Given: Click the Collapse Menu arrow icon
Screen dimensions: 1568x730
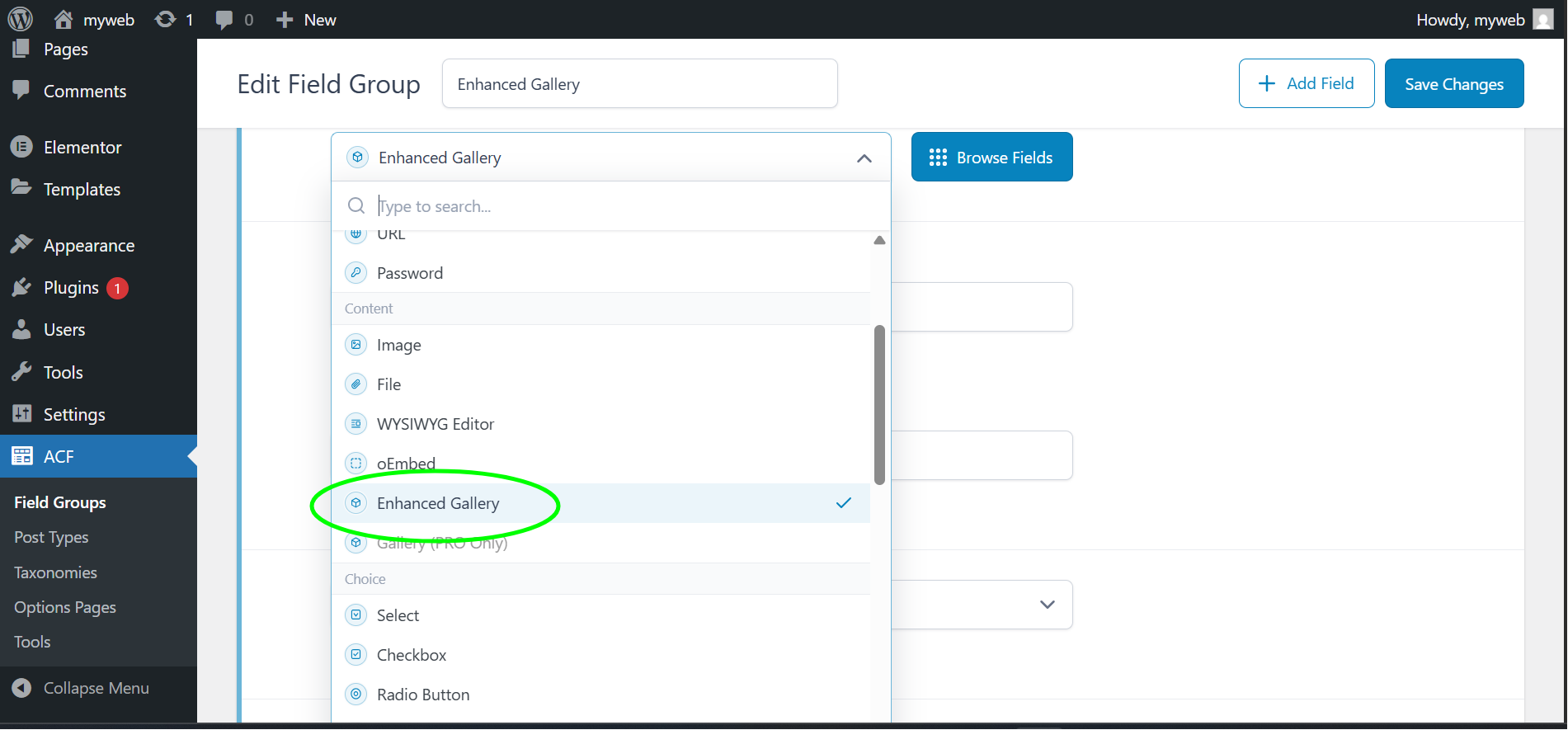Looking at the screenshot, I should coord(21,688).
